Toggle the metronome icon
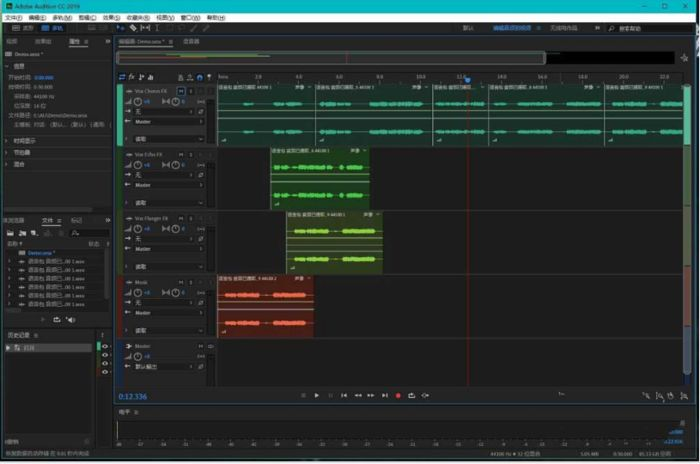Viewport: 700px width, 464px height. pyautogui.click(x=180, y=78)
